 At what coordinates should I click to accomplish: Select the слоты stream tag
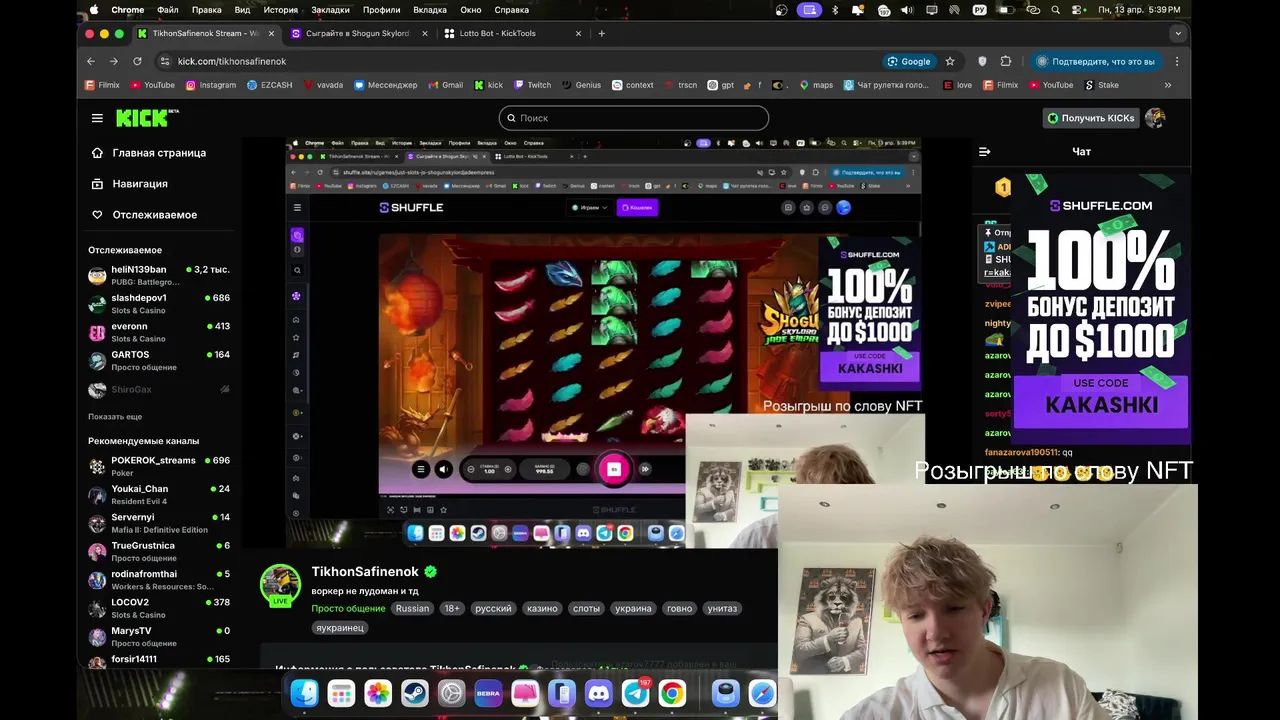click(x=586, y=608)
